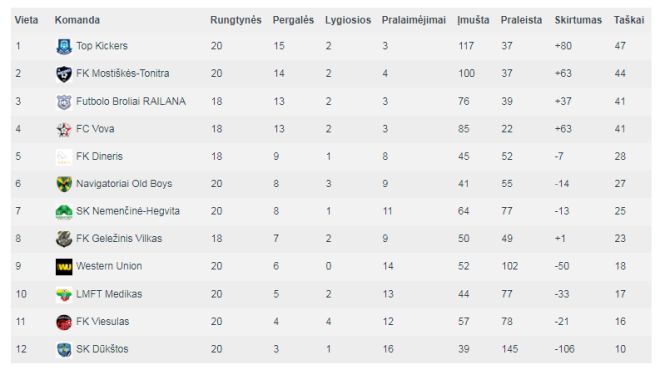Click the Top Kickers team logo
The height and width of the screenshot is (370, 660).
64,46
